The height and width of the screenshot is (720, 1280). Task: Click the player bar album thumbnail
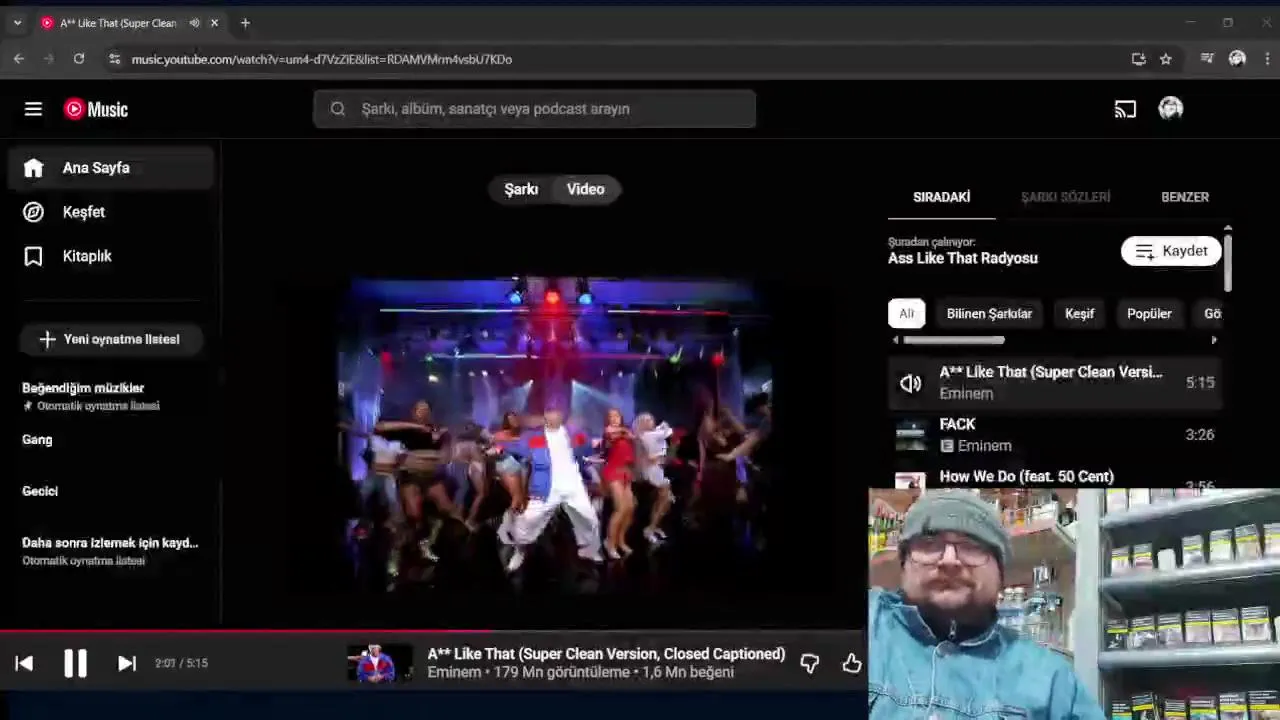pyautogui.click(x=379, y=663)
